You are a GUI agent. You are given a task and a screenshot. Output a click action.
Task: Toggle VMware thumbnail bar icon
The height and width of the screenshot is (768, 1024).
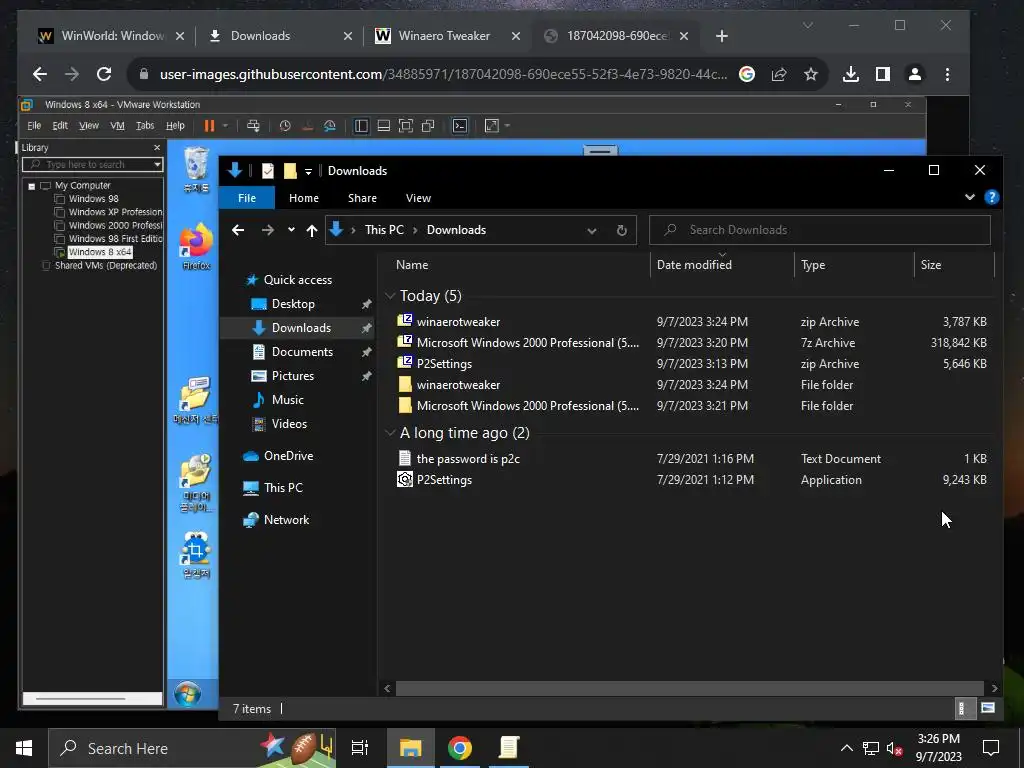[x=384, y=125]
